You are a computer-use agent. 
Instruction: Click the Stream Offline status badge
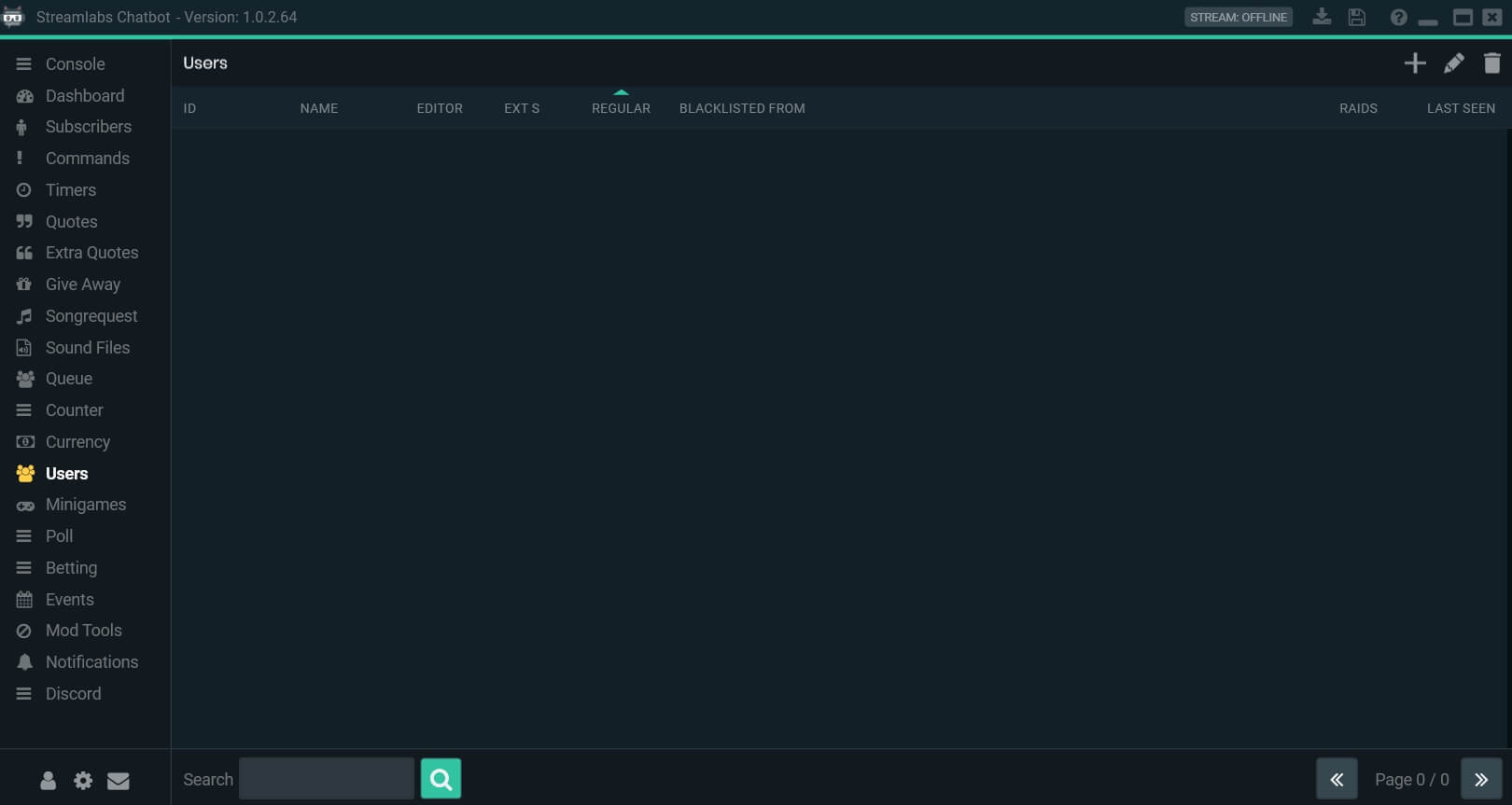click(x=1238, y=17)
